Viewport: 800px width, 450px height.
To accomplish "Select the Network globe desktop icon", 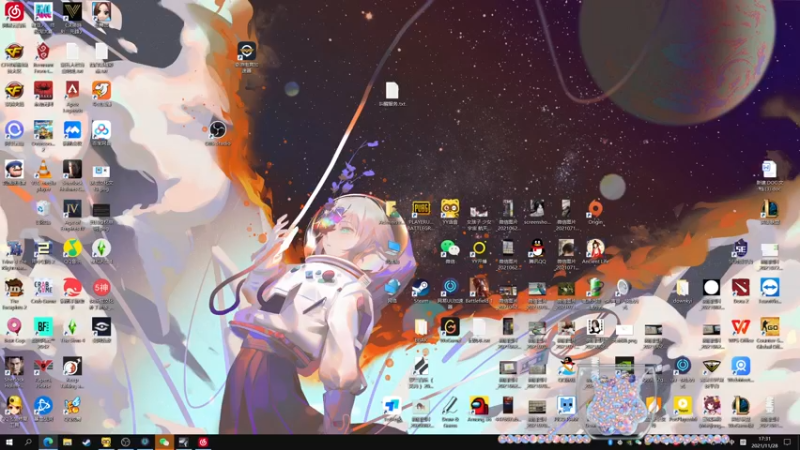I will pyautogui.click(x=392, y=288).
